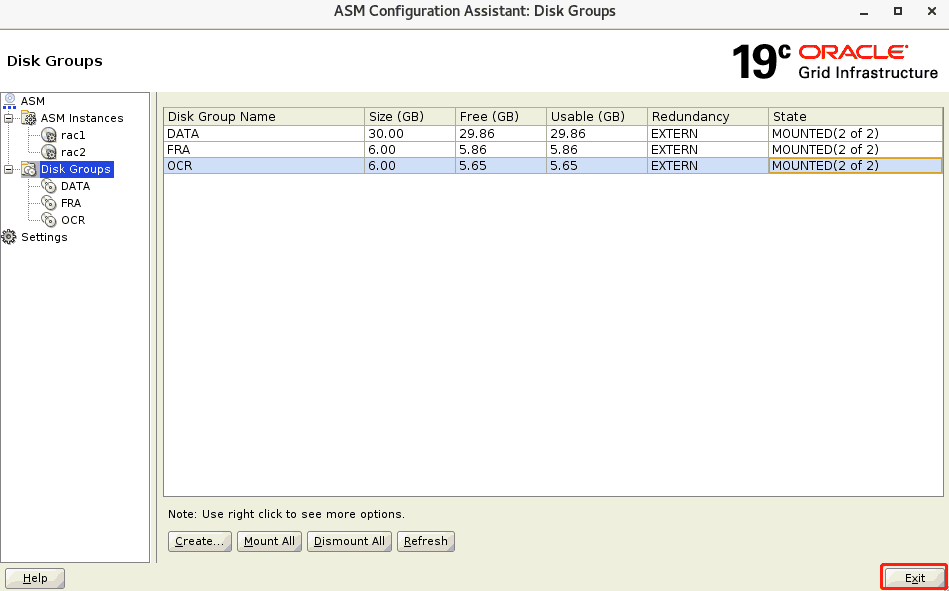The width and height of the screenshot is (949, 591).
Task: Click the State column header
Action: pyautogui.click(x=855, y=116)
